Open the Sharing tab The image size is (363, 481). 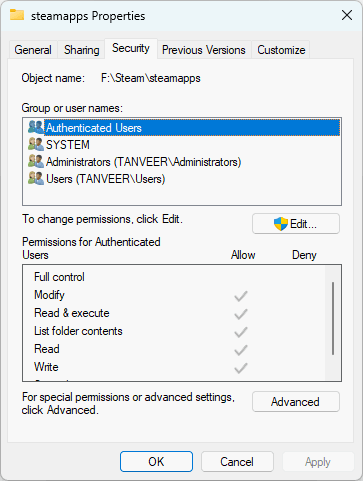[x=82, y=50]
